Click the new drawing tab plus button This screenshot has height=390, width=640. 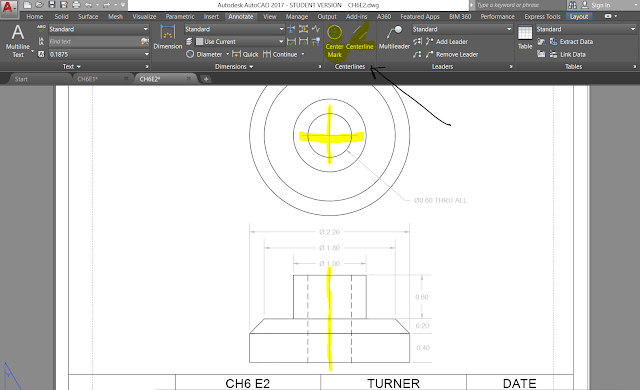pyautogui.click(x=206, y=79)
